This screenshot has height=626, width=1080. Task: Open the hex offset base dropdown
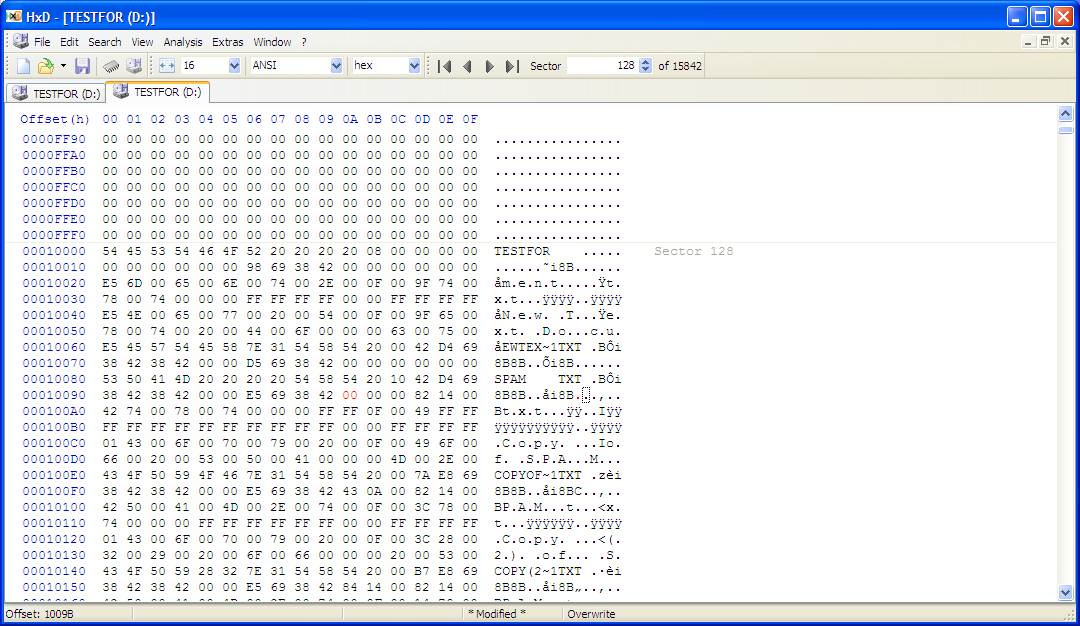(x=414, y=66)
